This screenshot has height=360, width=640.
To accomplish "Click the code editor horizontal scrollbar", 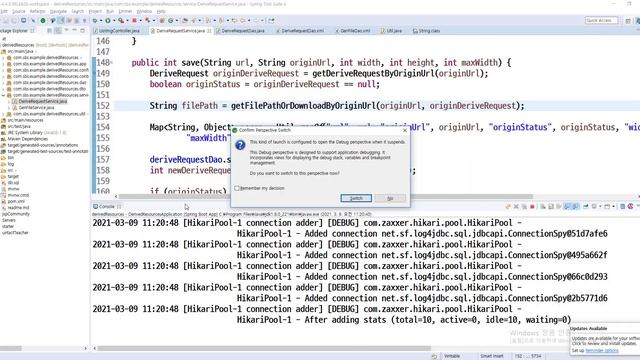I will point(325,196).
